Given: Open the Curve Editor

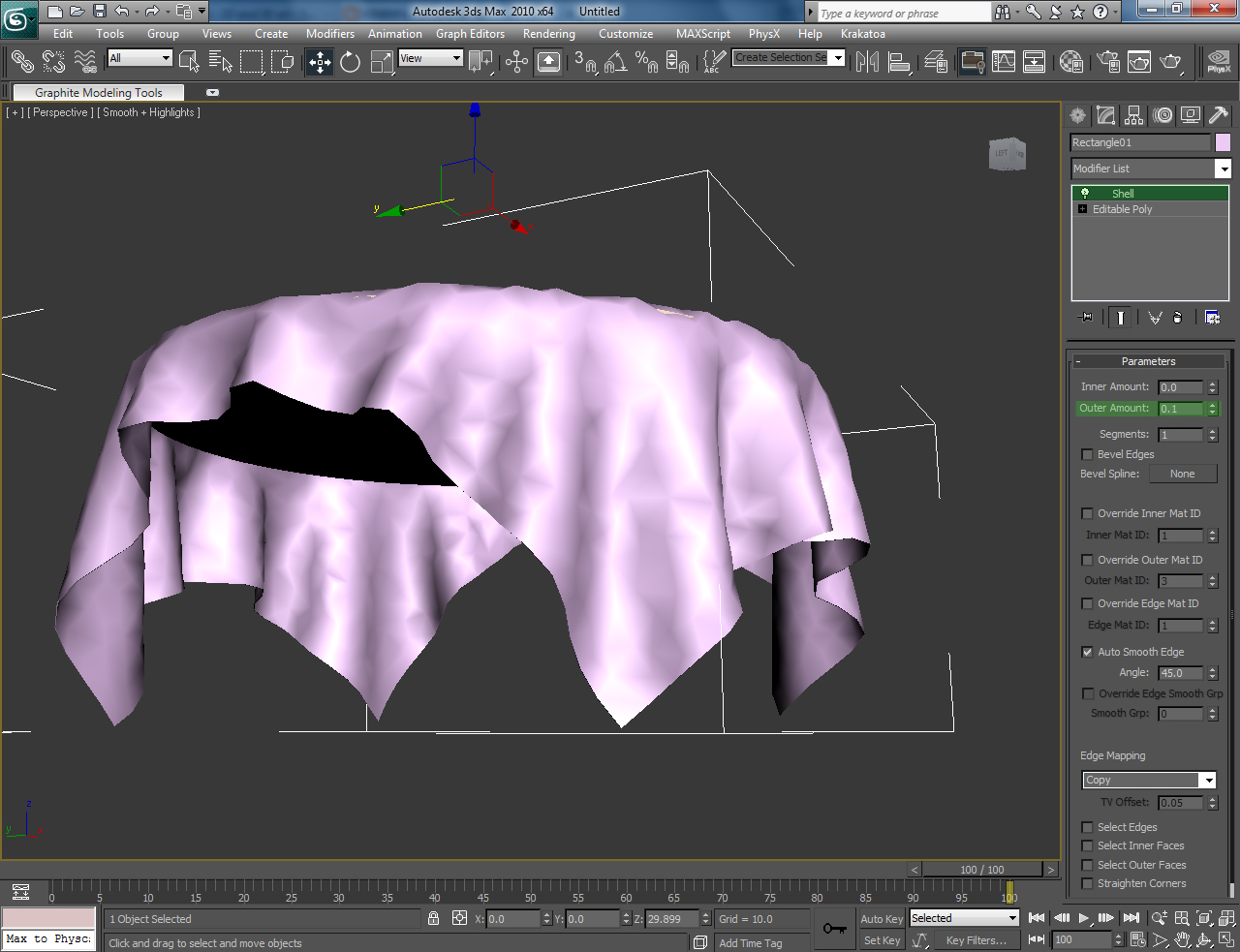Looking at the screenshot, I should pyautogui.click(x=1004, y=61).
